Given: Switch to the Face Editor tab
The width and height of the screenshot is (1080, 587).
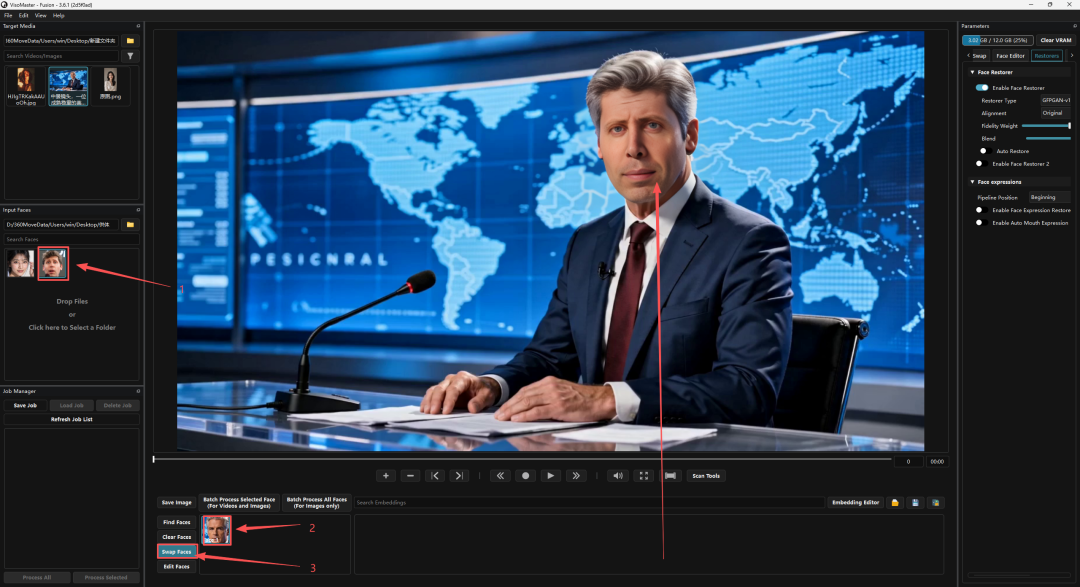Looking at the screenshot, I should [1010, 56].
